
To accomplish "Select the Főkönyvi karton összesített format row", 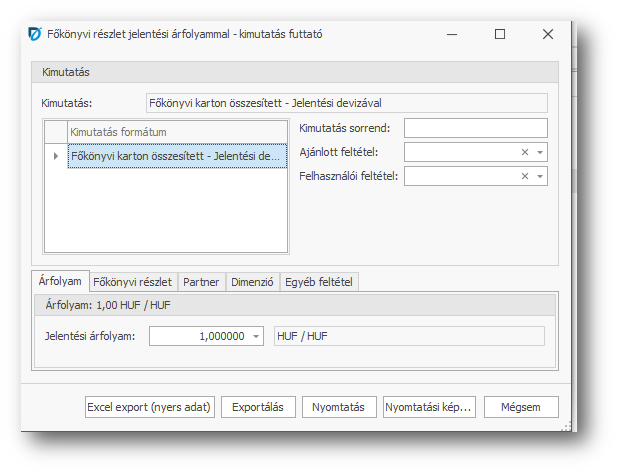I will pos(177,156).
